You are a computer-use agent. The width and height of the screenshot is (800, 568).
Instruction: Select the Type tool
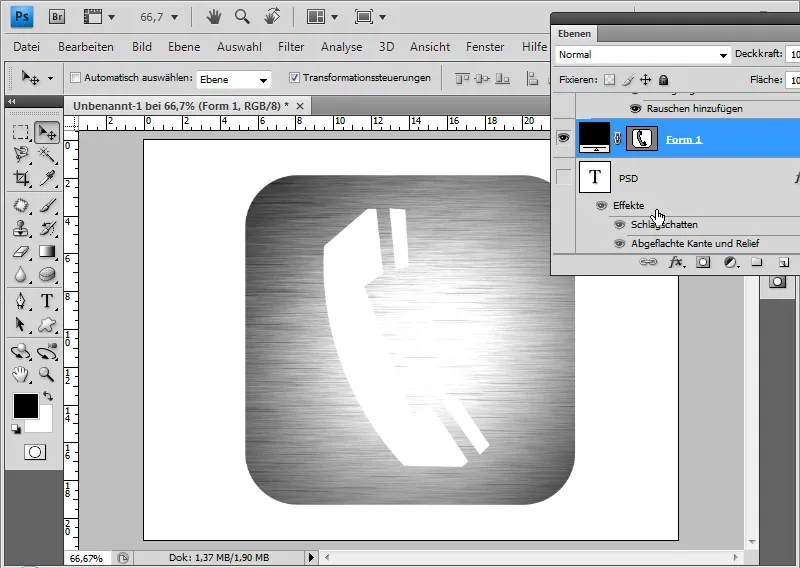tap(47, 301)
